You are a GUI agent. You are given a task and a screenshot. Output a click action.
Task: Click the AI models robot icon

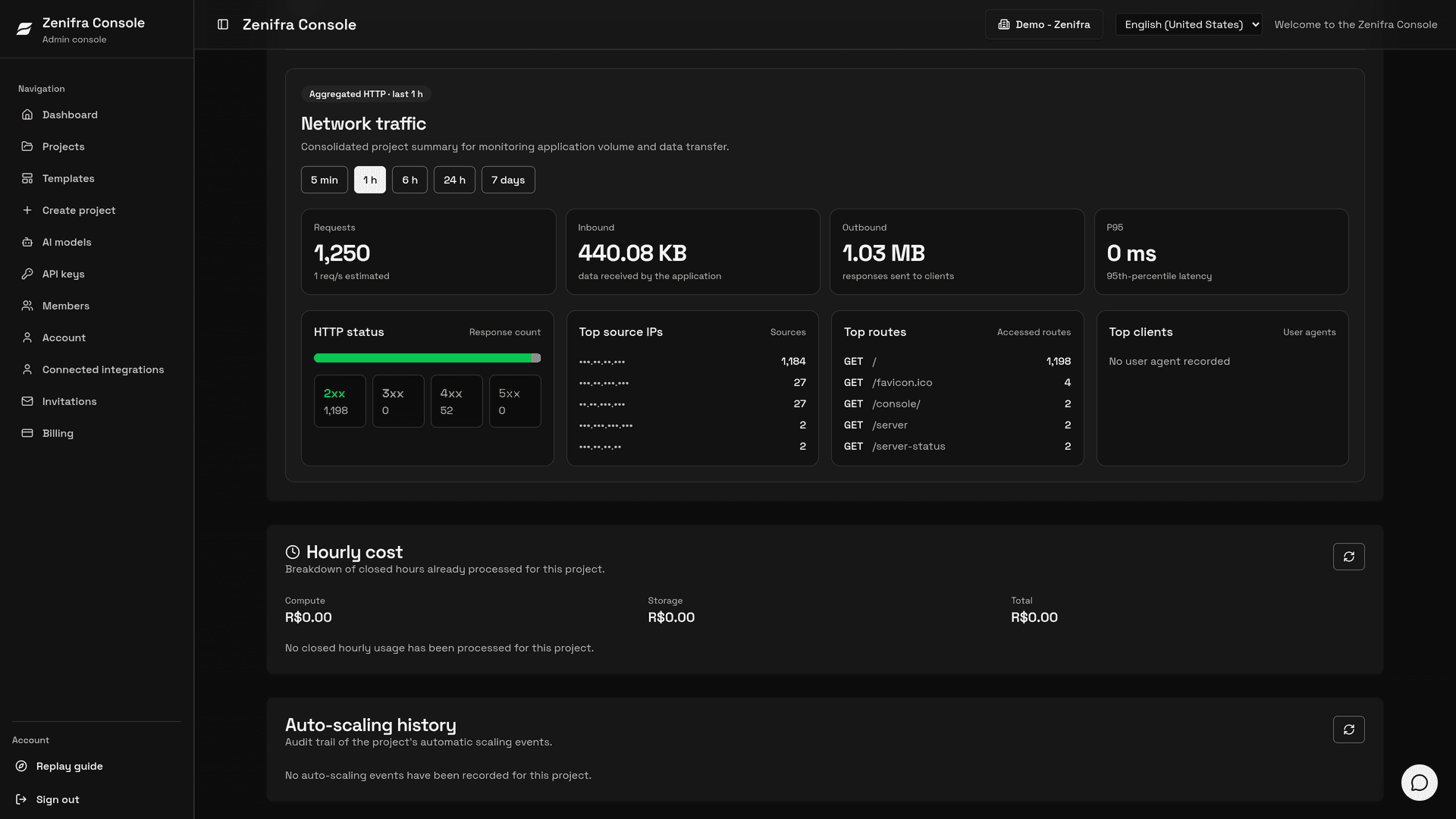click(27, 242)
